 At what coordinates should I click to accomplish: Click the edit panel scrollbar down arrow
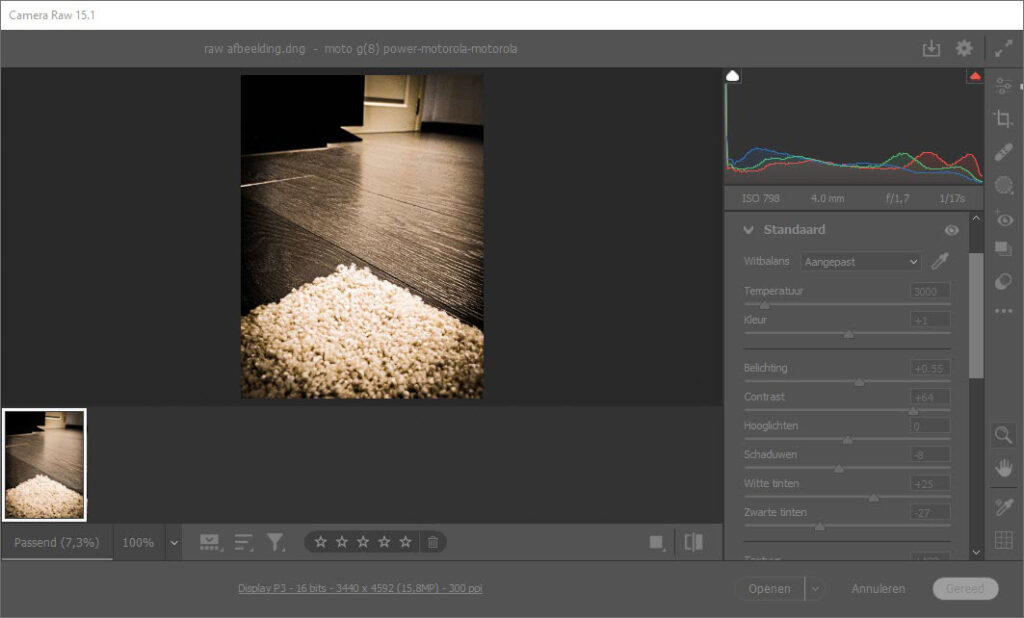(976, 552)
